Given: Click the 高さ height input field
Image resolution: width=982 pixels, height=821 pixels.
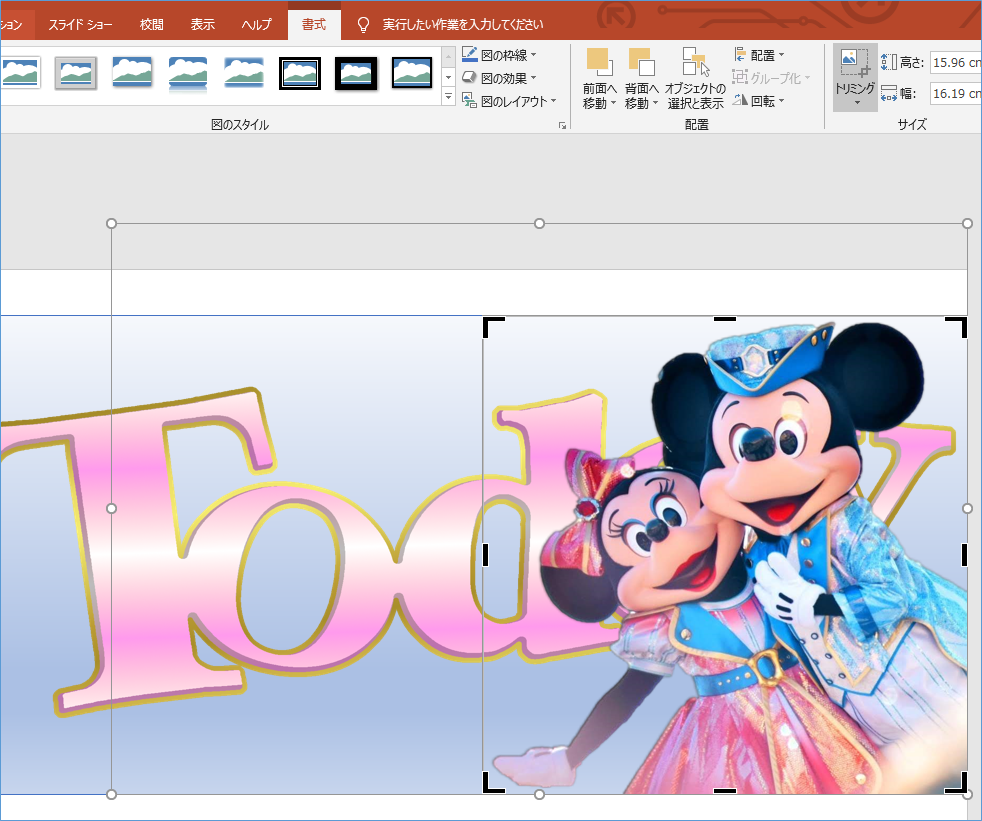Looking at the screenshot, I should point(956,63).
